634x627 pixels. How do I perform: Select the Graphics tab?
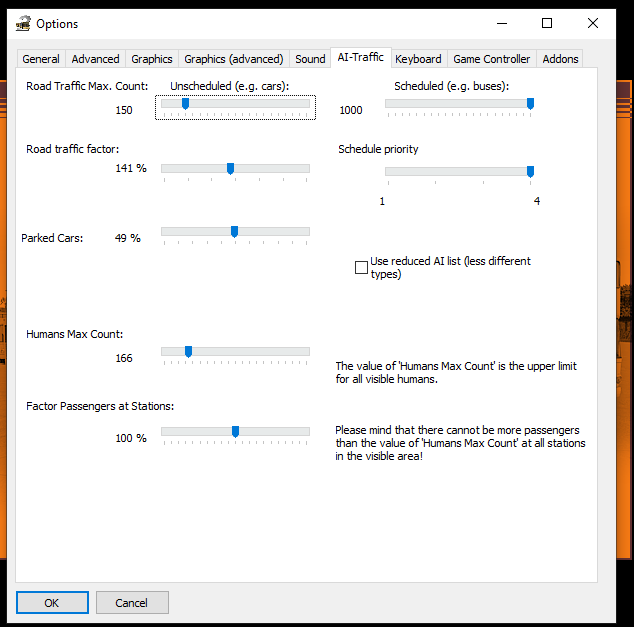pos(152,59)
